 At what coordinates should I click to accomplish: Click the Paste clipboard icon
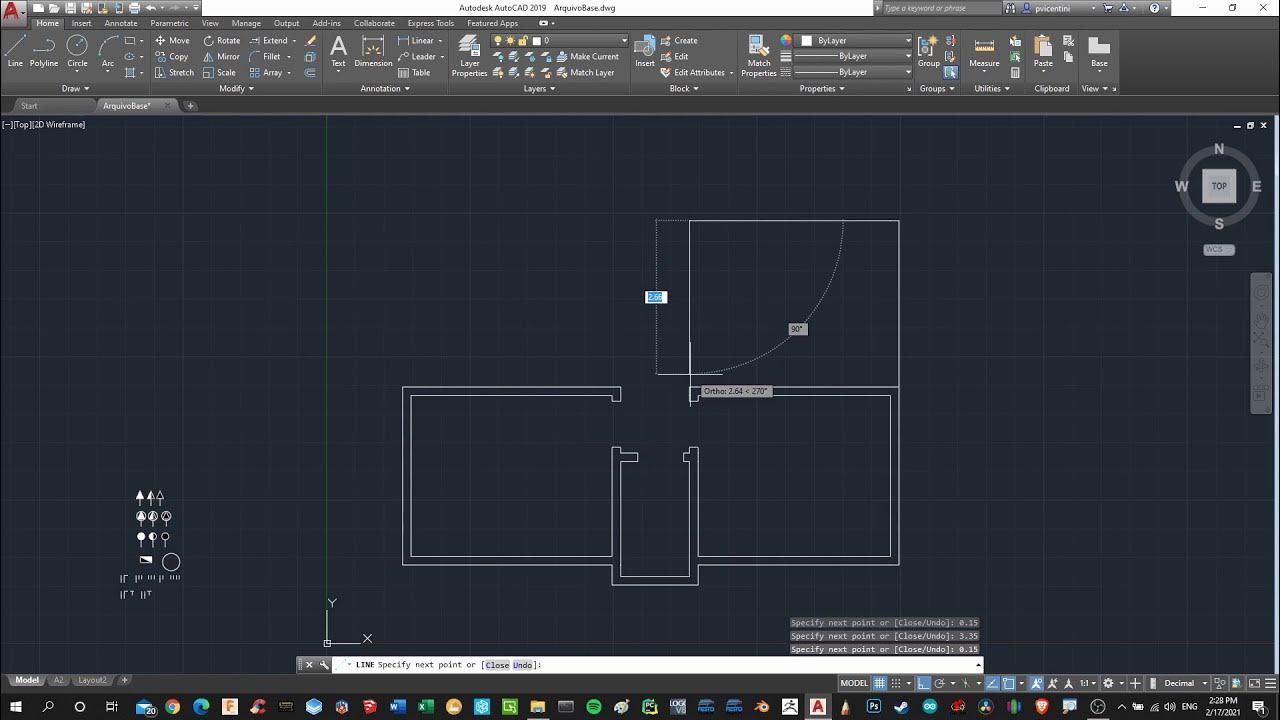click(x=1043, y=52)
